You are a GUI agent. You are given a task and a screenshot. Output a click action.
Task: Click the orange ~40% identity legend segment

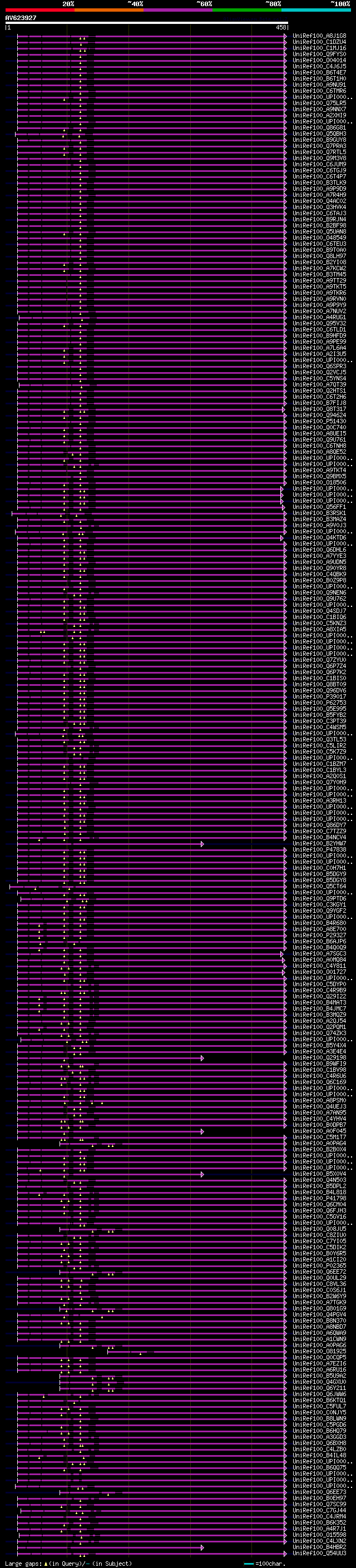pyautogui.click(x=109, y=10)
